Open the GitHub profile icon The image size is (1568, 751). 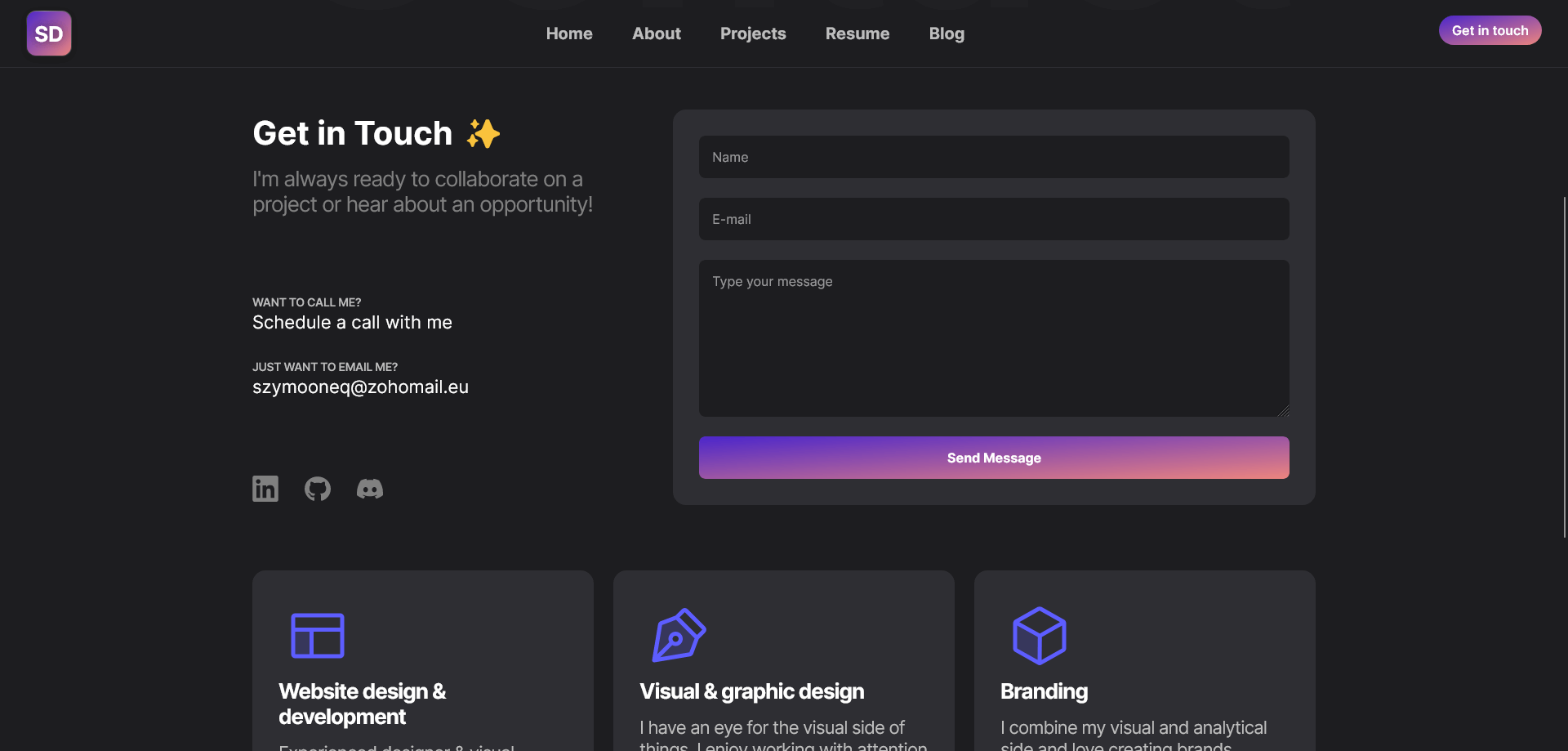(317, 488)
